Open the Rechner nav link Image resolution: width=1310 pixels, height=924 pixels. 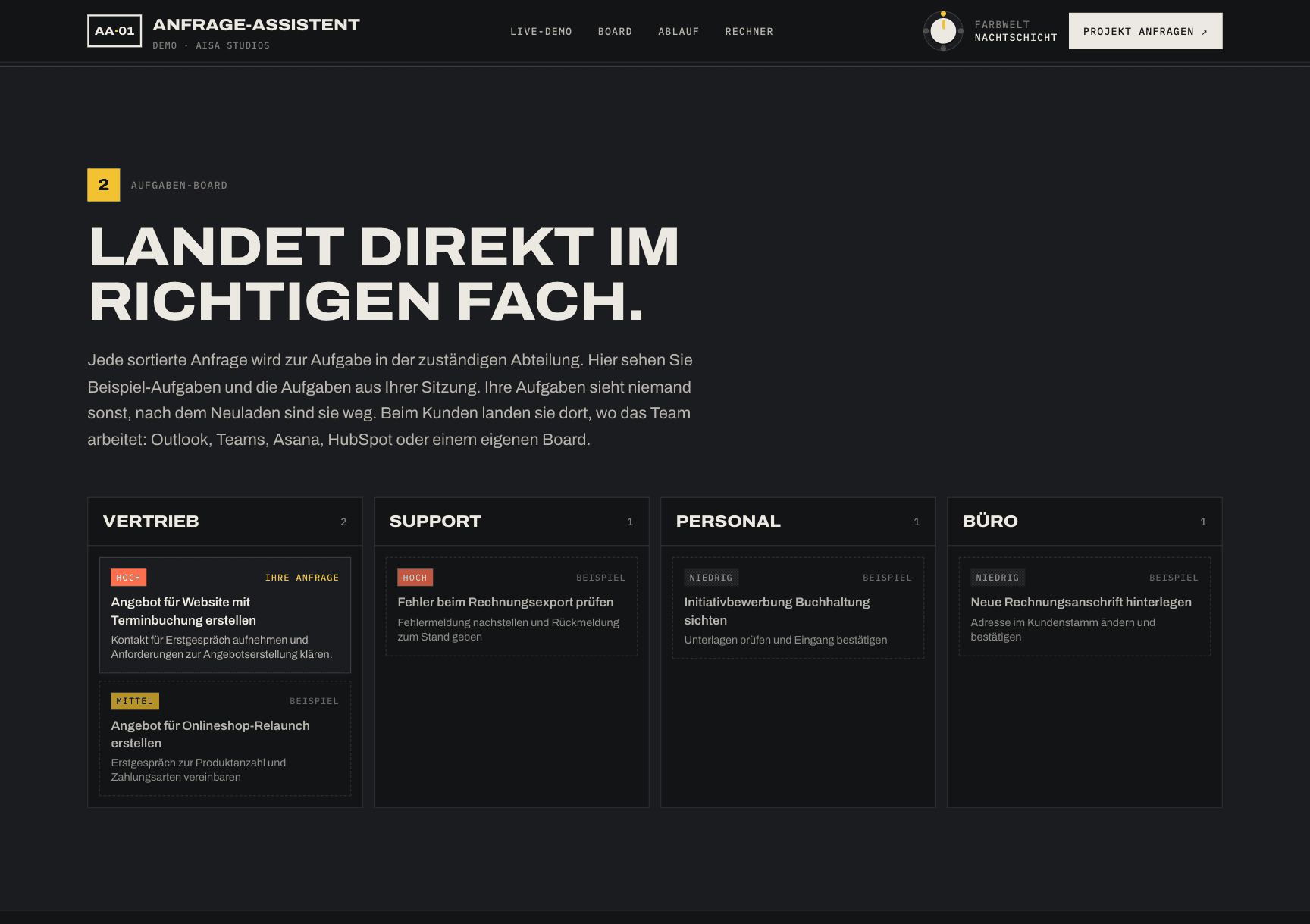749,32
